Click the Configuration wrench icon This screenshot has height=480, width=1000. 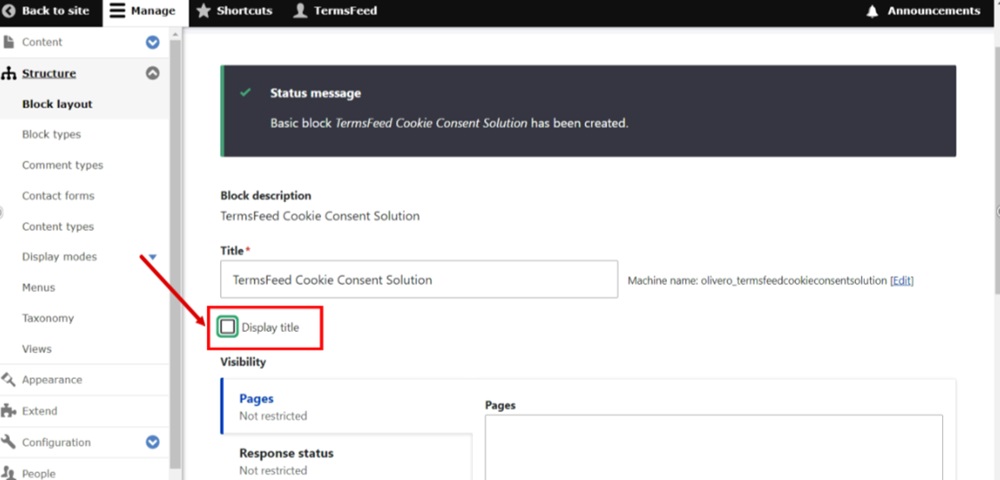click(8, 442)
